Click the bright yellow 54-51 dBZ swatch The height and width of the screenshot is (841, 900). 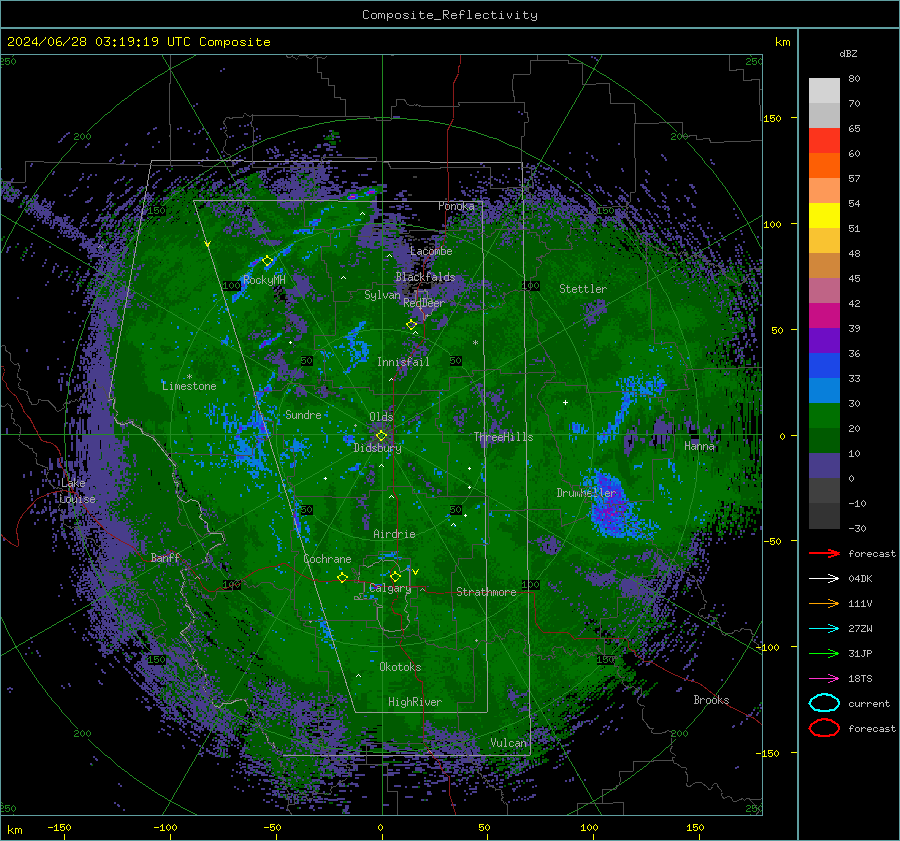coord(824,216)
